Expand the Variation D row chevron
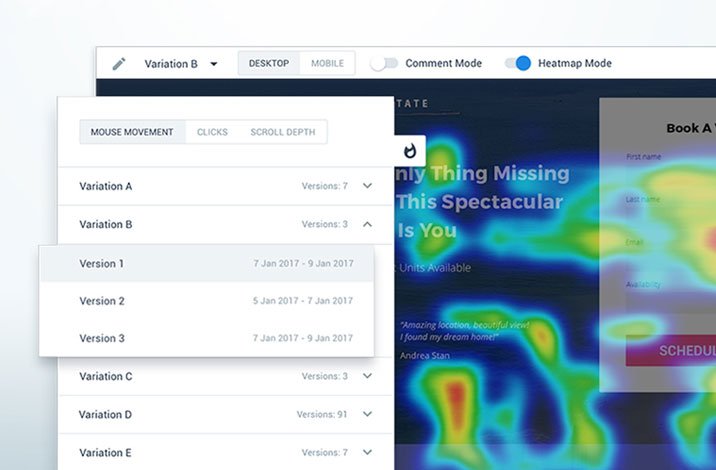 [367, 414]
